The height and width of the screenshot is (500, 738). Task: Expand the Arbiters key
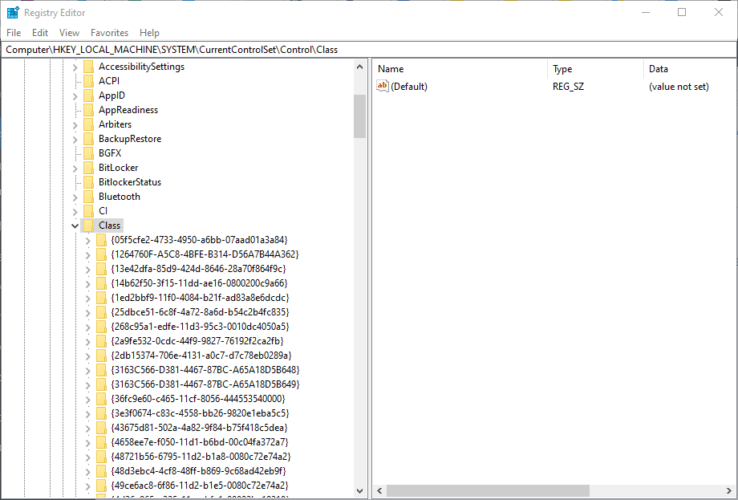[x=75, y=125]
